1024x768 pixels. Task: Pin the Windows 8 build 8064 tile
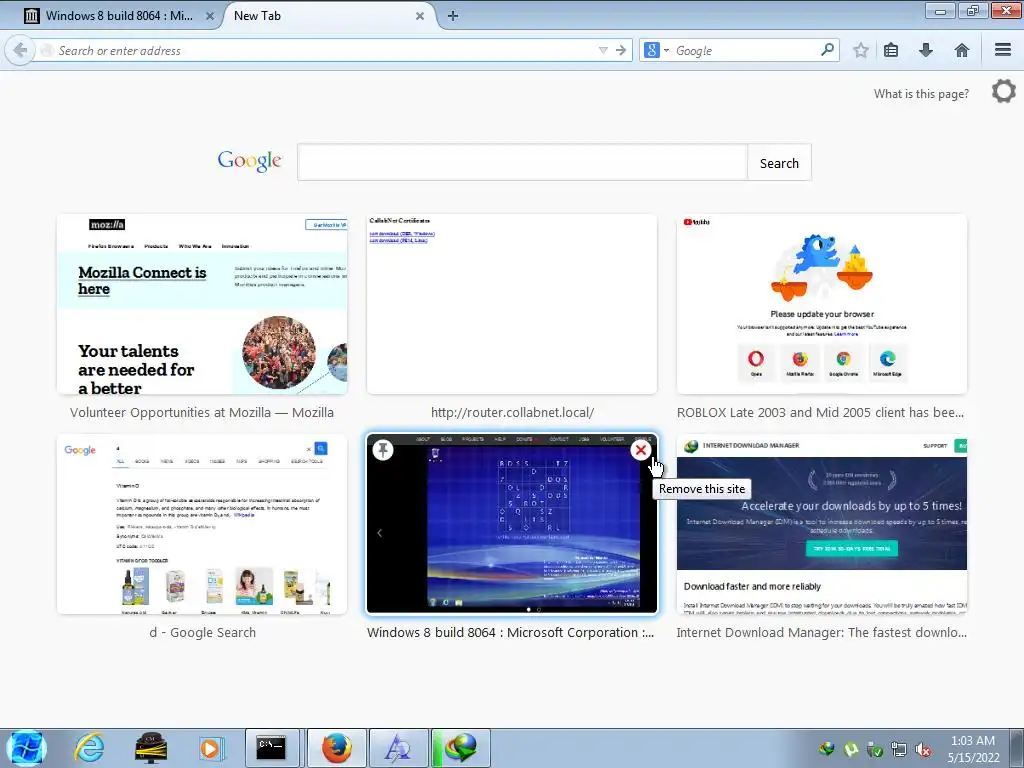(x=383, y=449)
